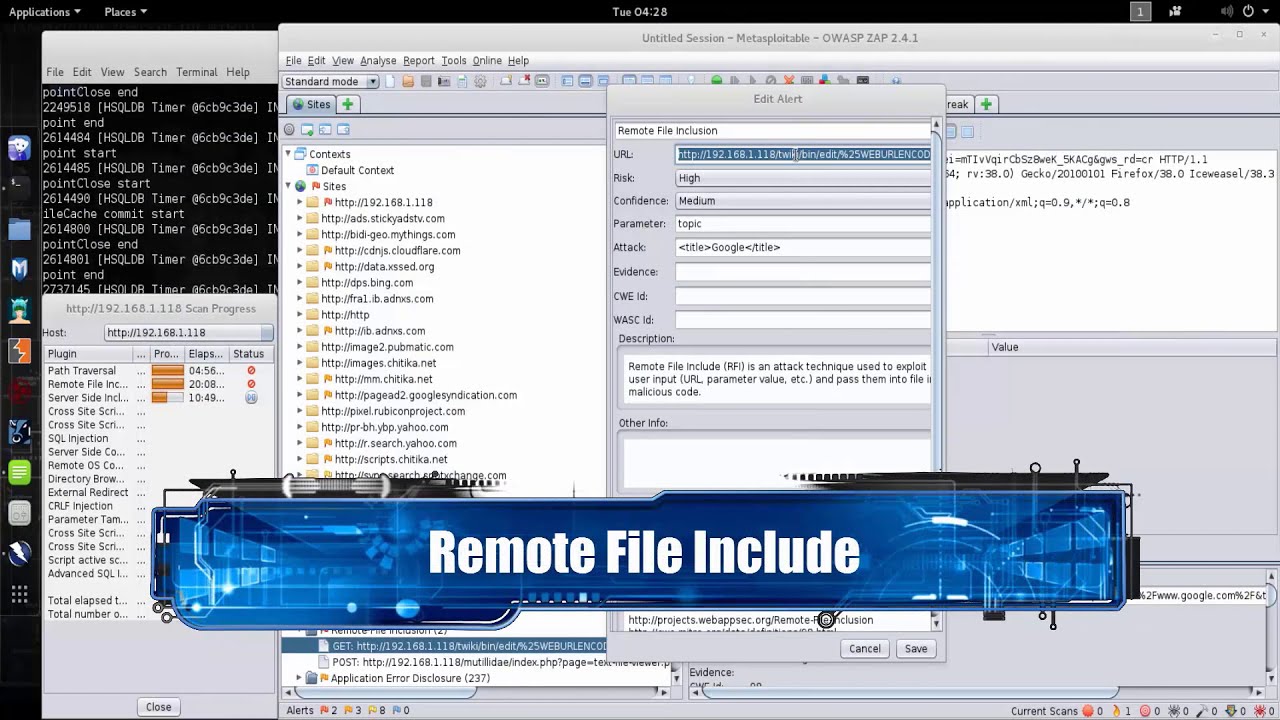Click the Path Traversal progress bar
Screen dimensions: 1280x720
(x=167, y=370)
